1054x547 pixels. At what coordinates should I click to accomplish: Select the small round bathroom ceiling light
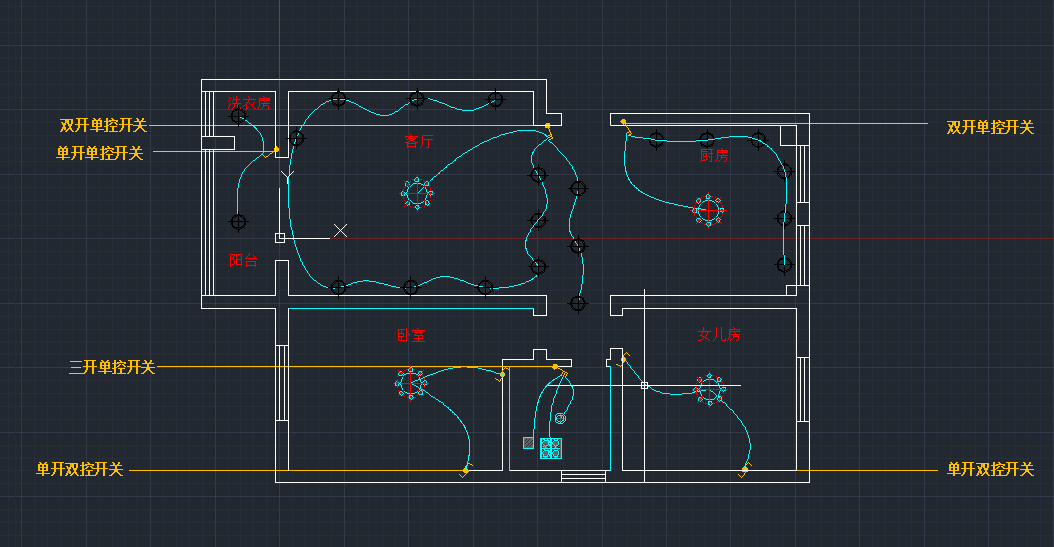(x=560, y=419)
